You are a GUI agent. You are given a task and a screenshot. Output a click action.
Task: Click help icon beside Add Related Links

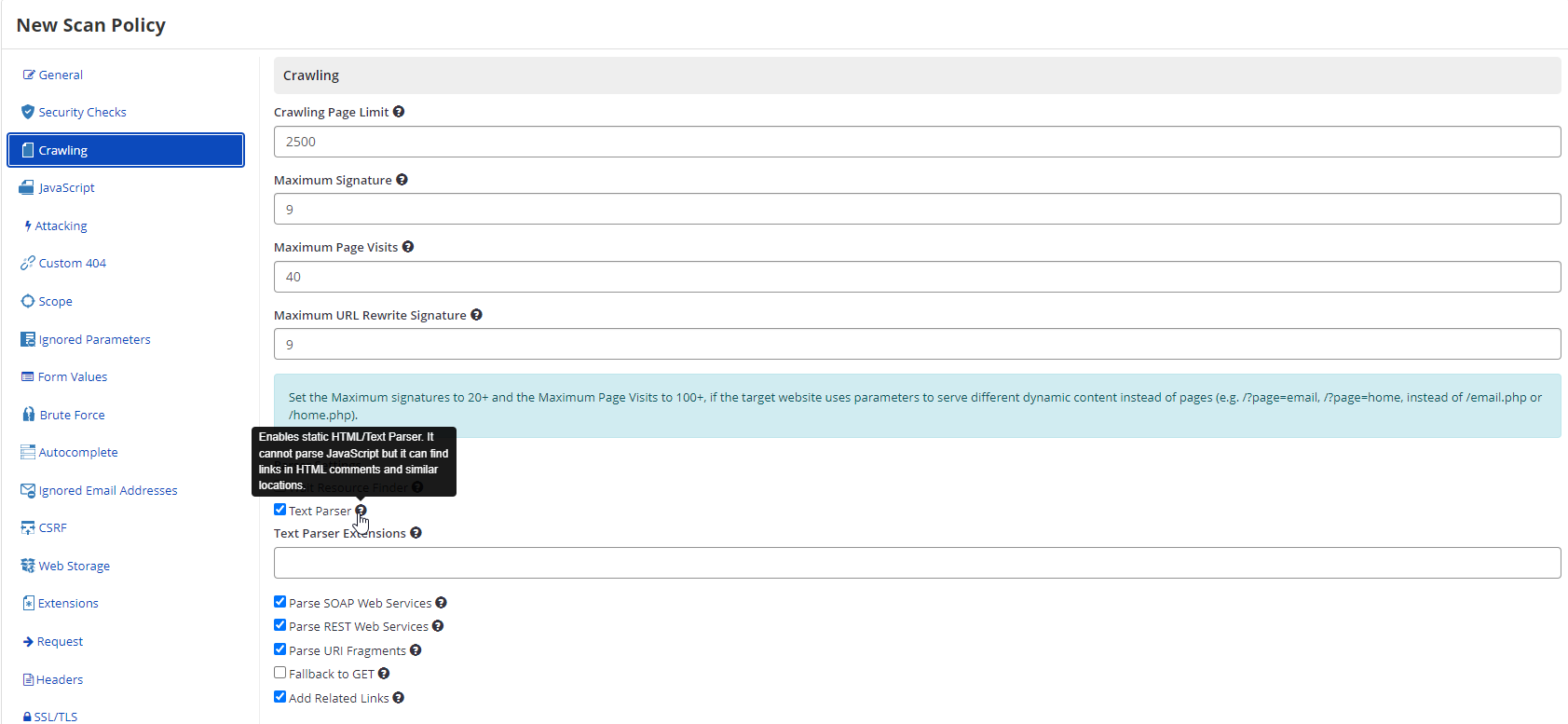click(x=399, y=698)
